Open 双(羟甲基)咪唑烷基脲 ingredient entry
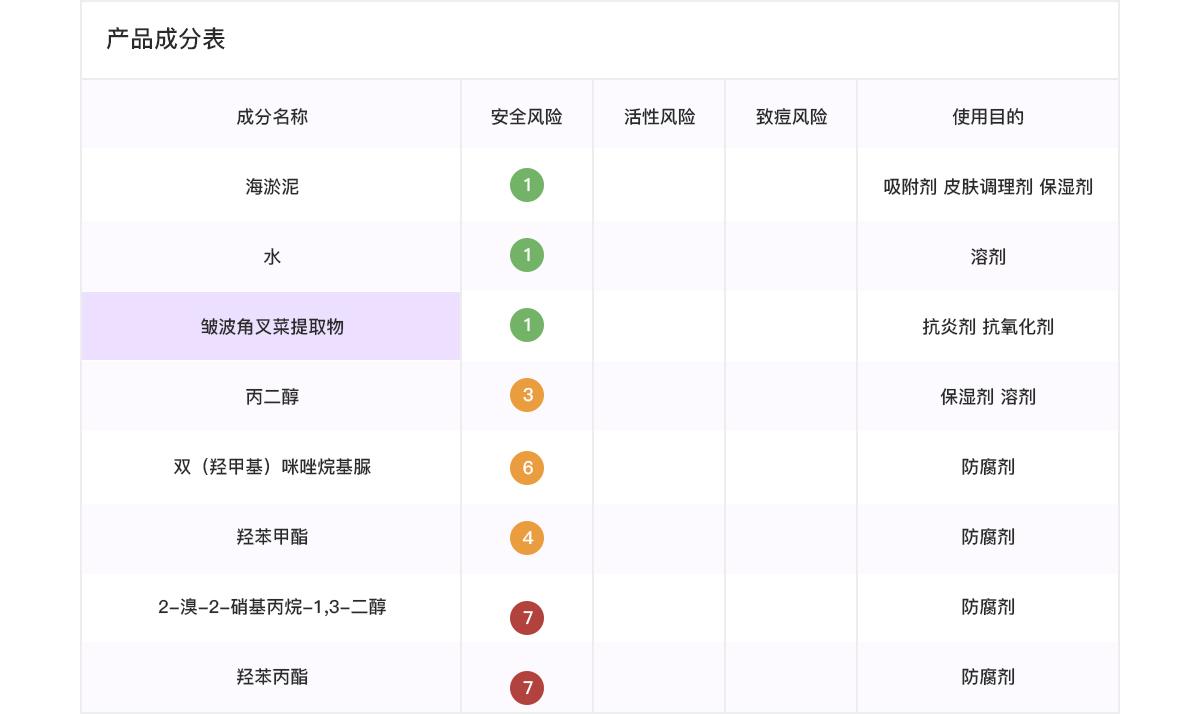The width and height of the screenshot is (1200, 714). [x=272, y=467]
